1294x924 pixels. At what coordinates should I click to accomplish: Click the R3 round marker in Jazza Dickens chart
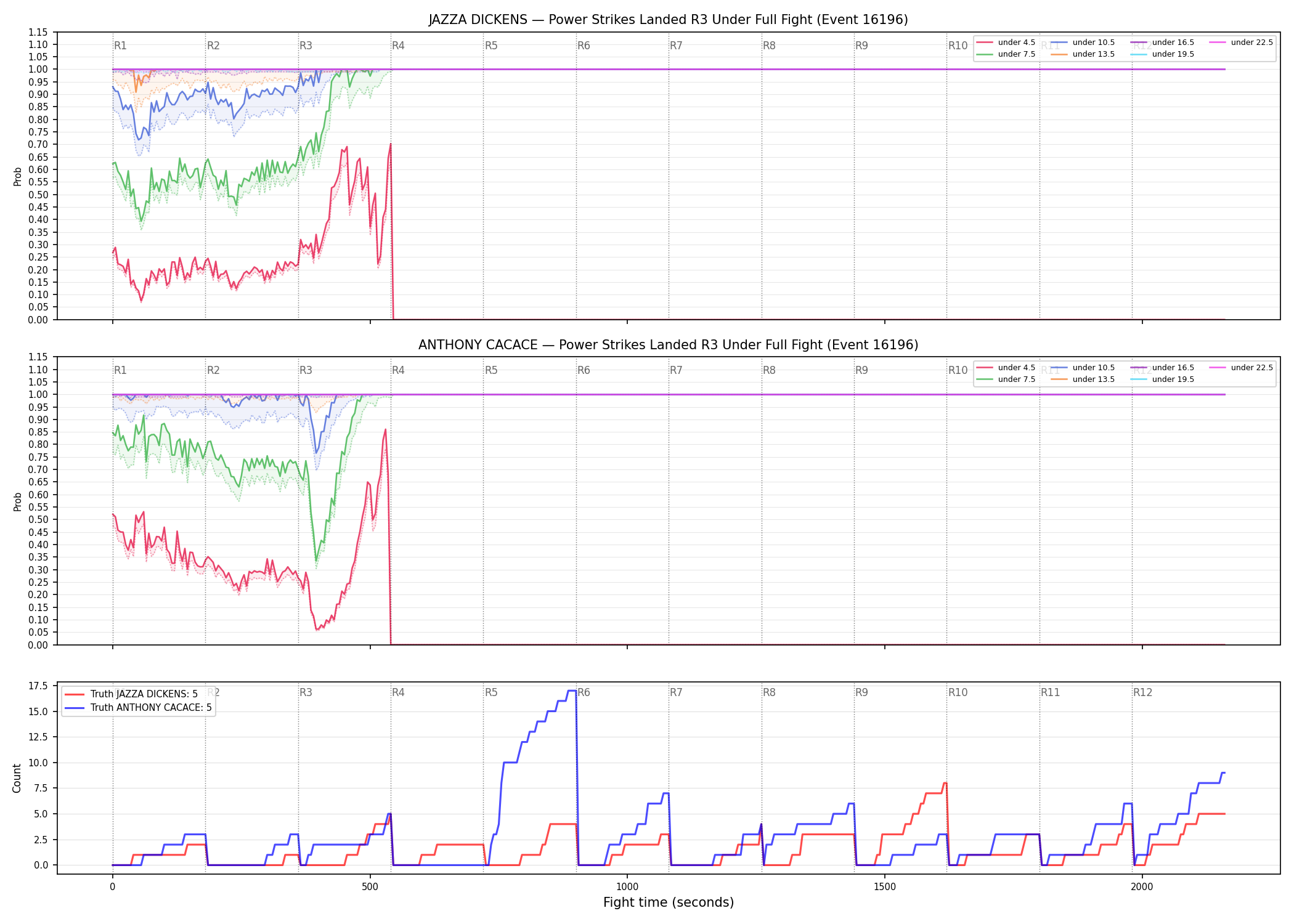click(306, 46)
